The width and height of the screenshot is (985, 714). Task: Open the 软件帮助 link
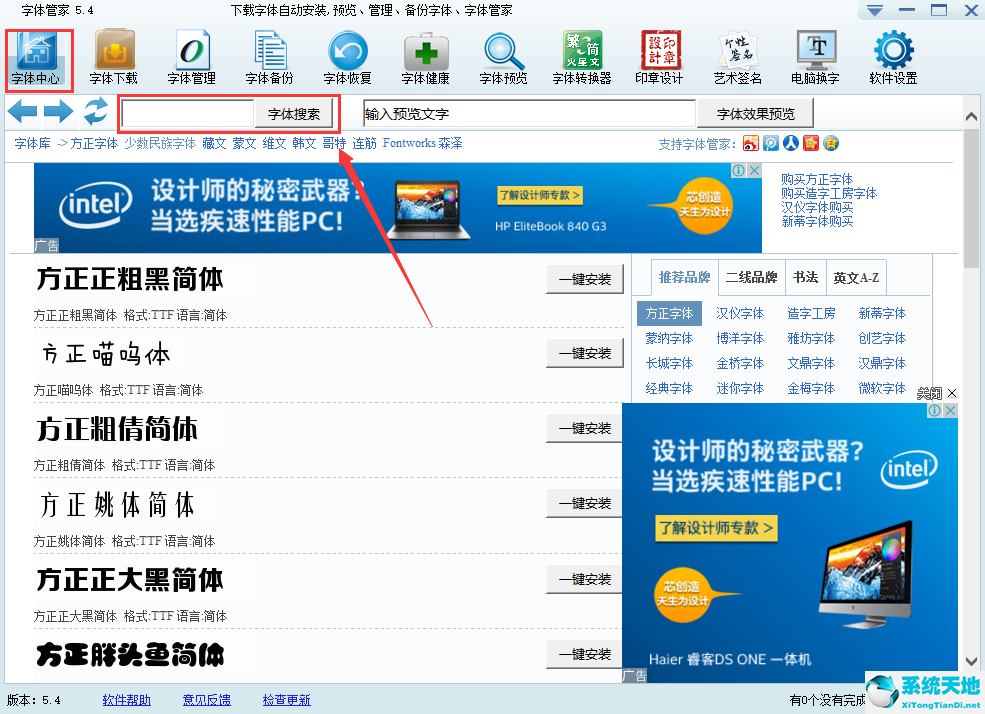(x=126, y=700)
